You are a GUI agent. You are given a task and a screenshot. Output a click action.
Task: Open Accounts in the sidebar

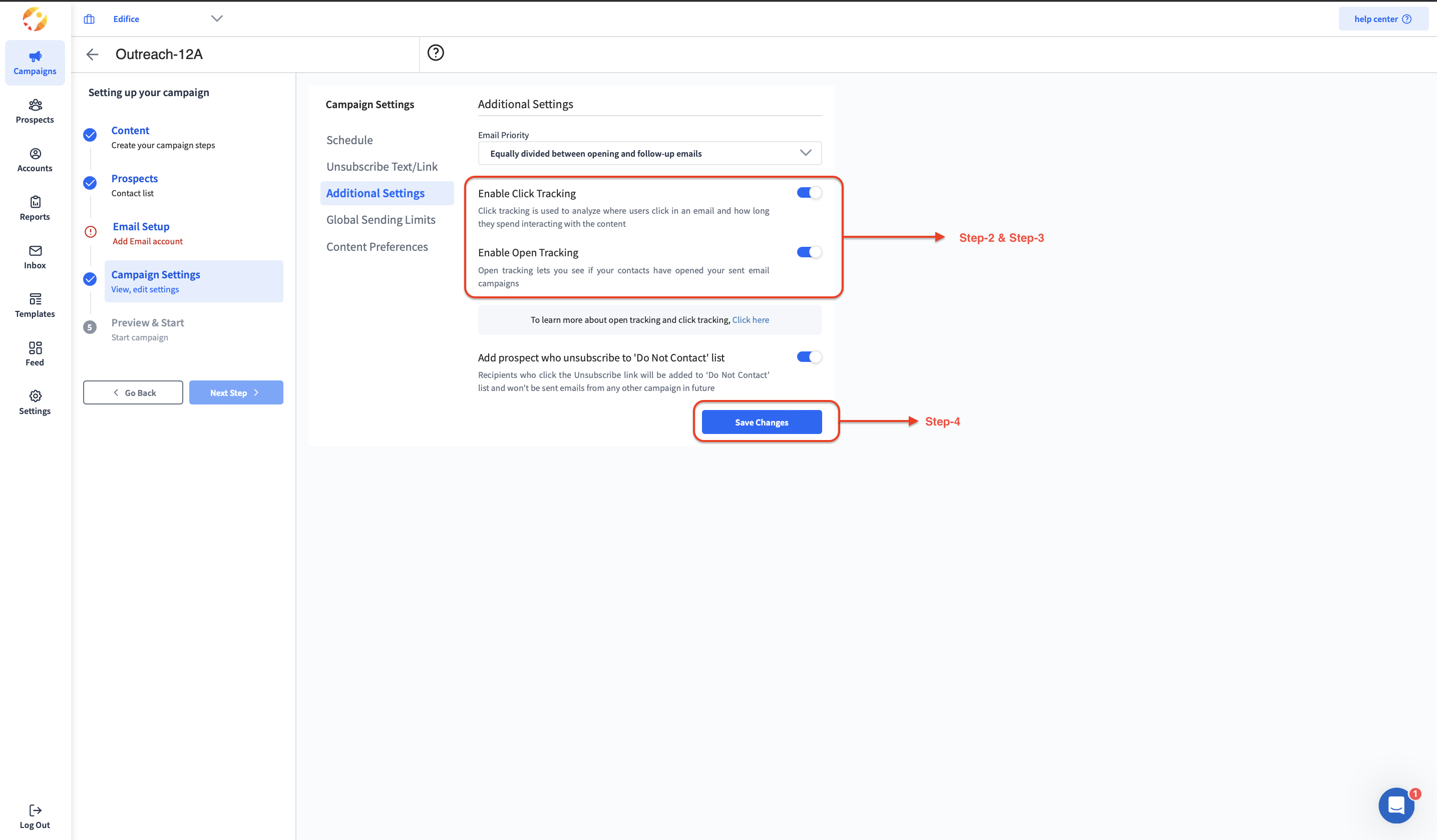[x=35, y=160]
